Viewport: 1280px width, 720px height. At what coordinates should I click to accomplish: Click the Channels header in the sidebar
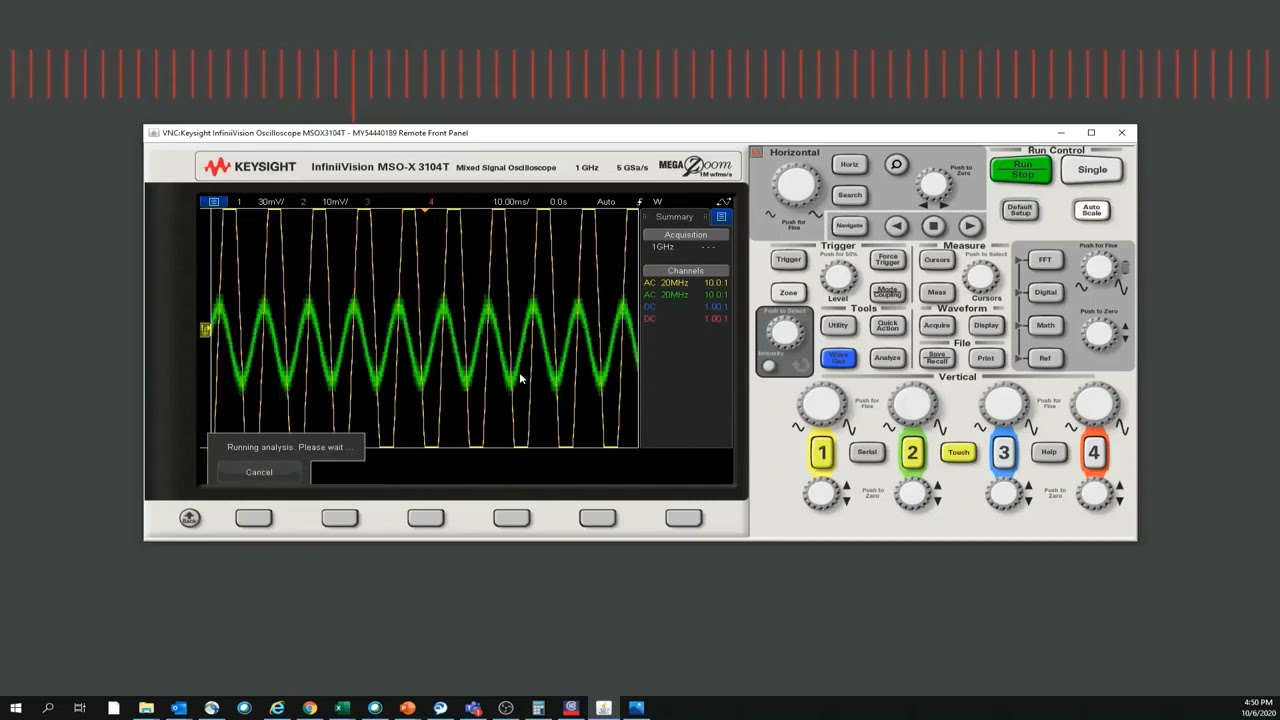click(686, 271)
